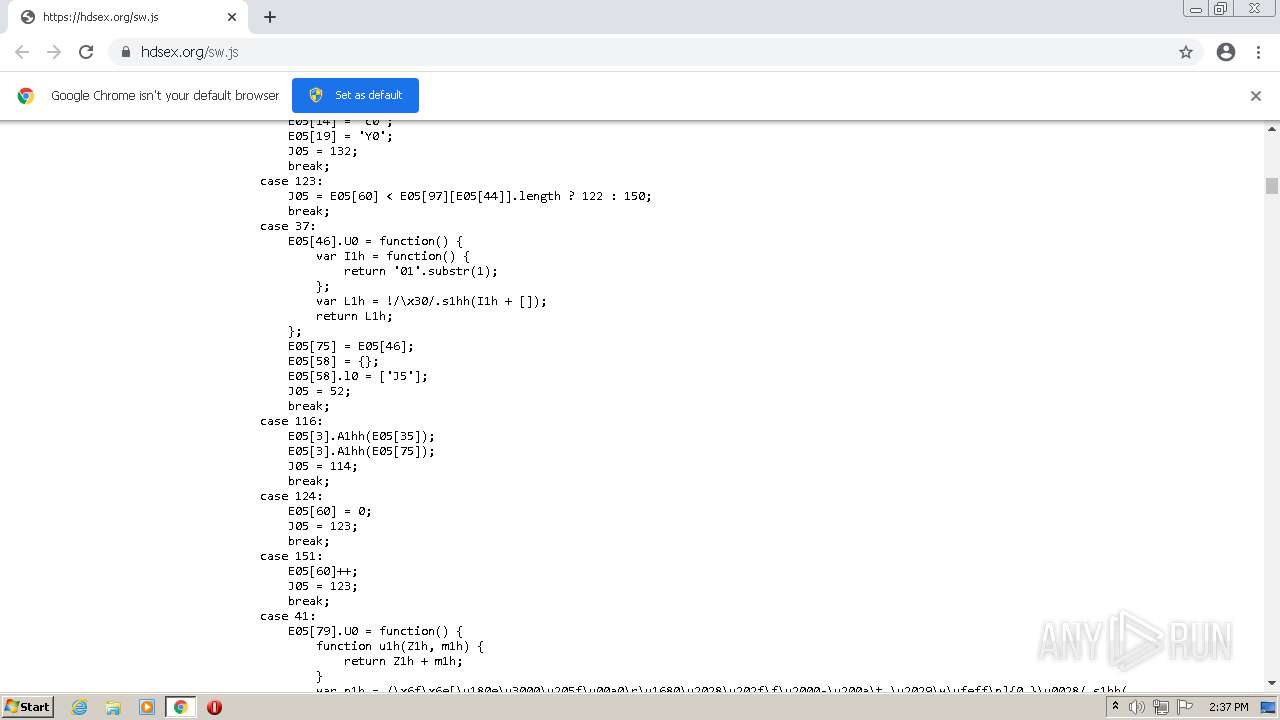
Task: Reload the sw.js page
Action: [86, 52]
